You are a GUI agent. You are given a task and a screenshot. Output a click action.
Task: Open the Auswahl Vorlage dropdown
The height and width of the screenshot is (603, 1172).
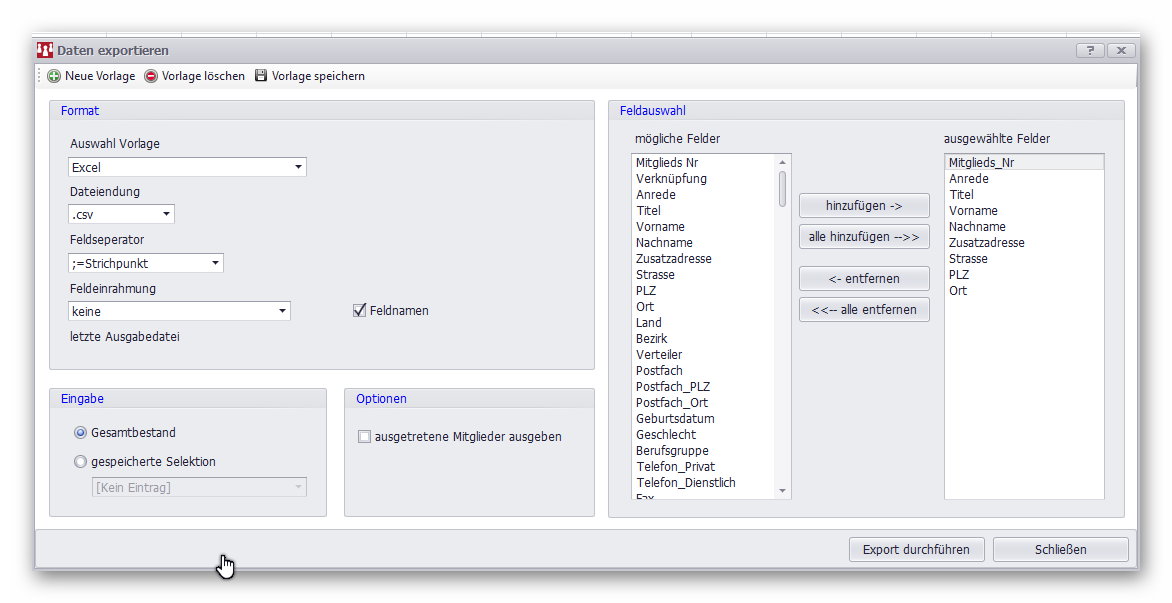tap(298, 168)
